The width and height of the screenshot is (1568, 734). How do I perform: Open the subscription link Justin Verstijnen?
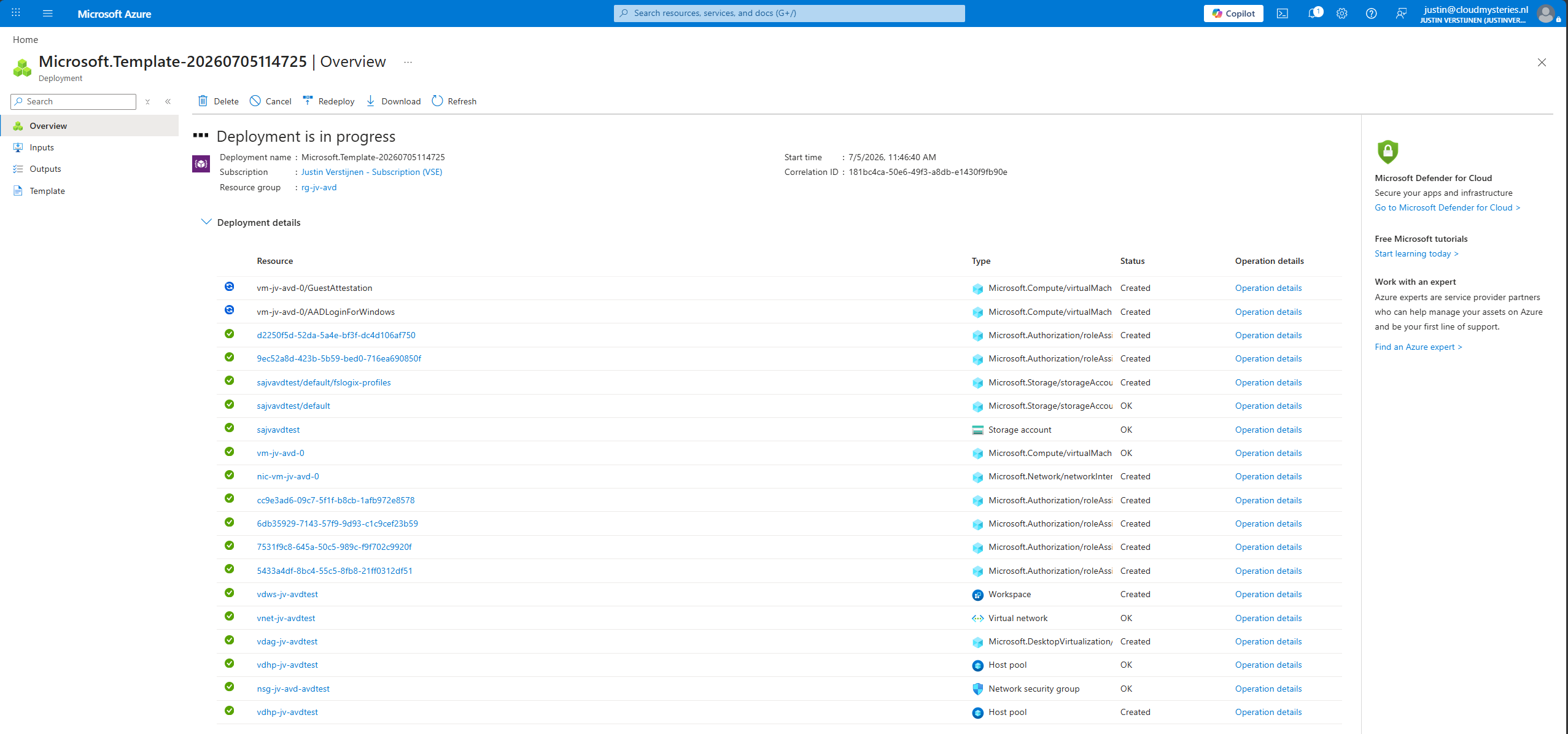371,172
